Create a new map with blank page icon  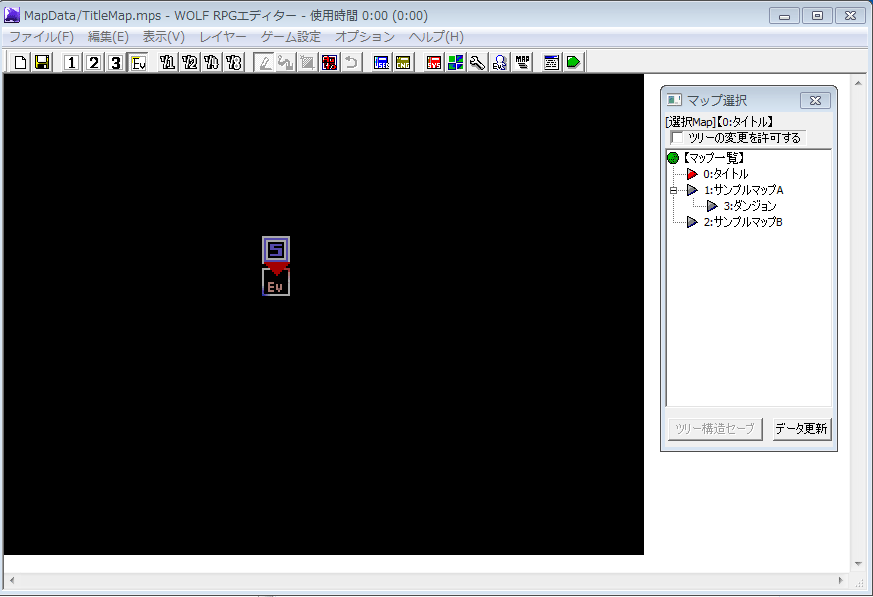[21, 62]
